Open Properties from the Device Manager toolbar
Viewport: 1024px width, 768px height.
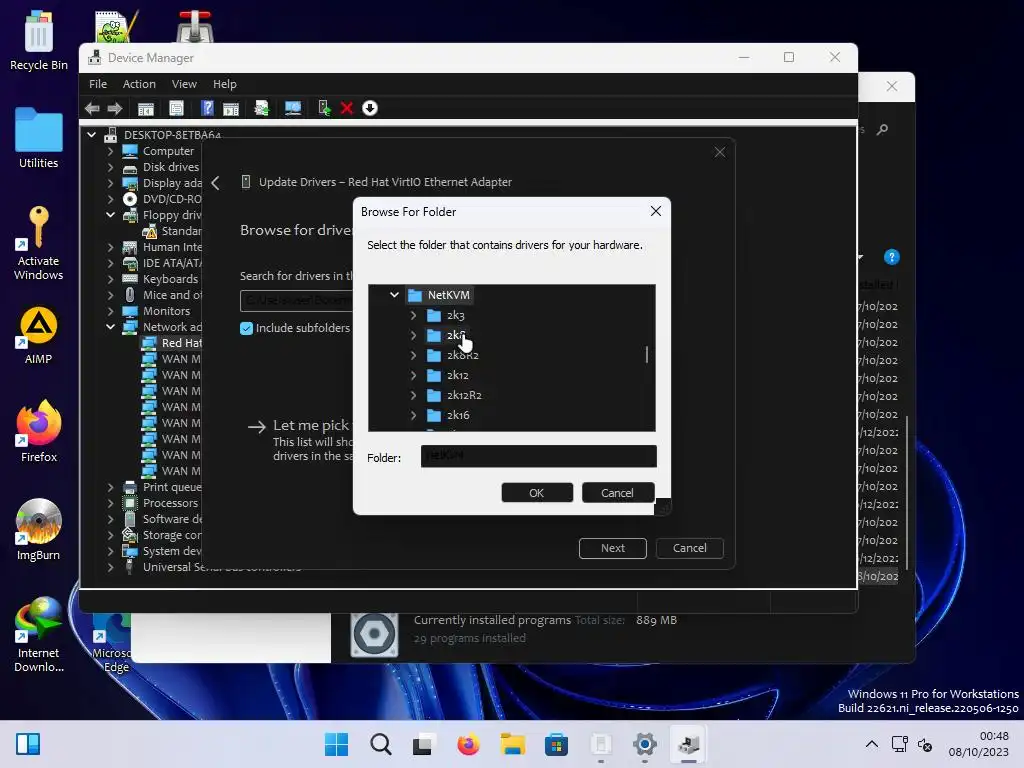pos(176,108)
